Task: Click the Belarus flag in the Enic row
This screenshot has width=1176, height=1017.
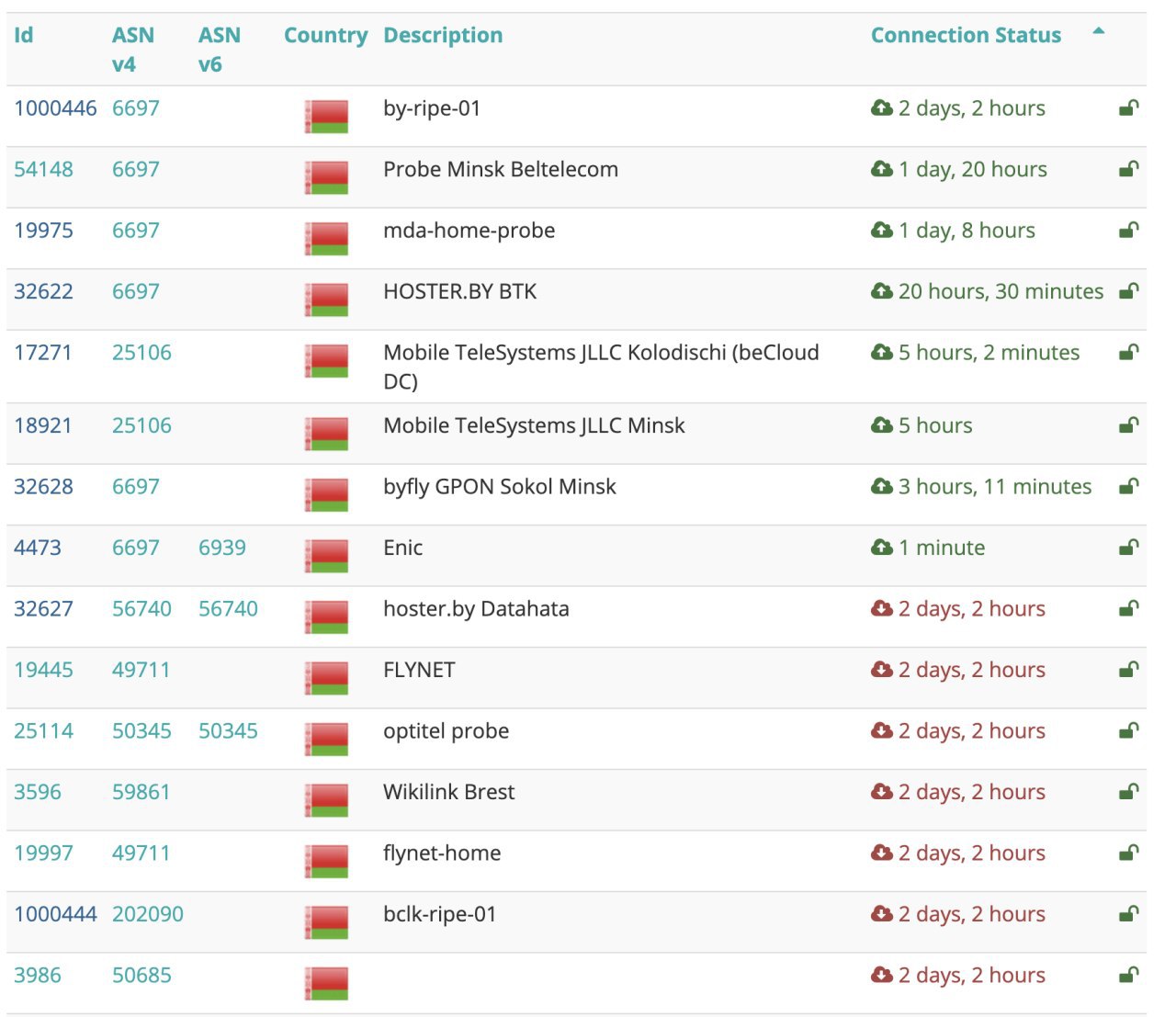Action: [x=326, y=556]
